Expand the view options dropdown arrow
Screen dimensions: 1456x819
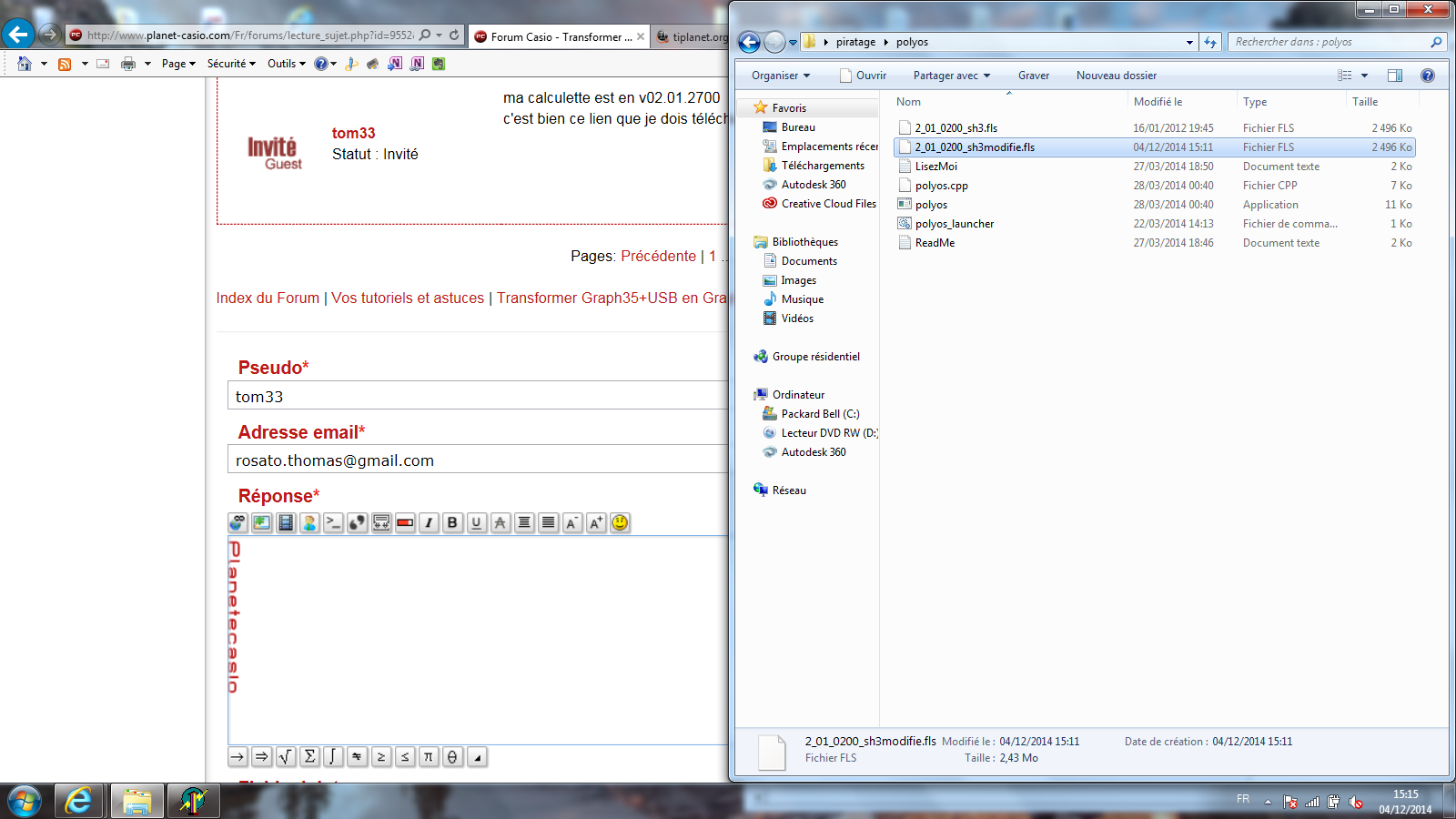click(1364, 76)
